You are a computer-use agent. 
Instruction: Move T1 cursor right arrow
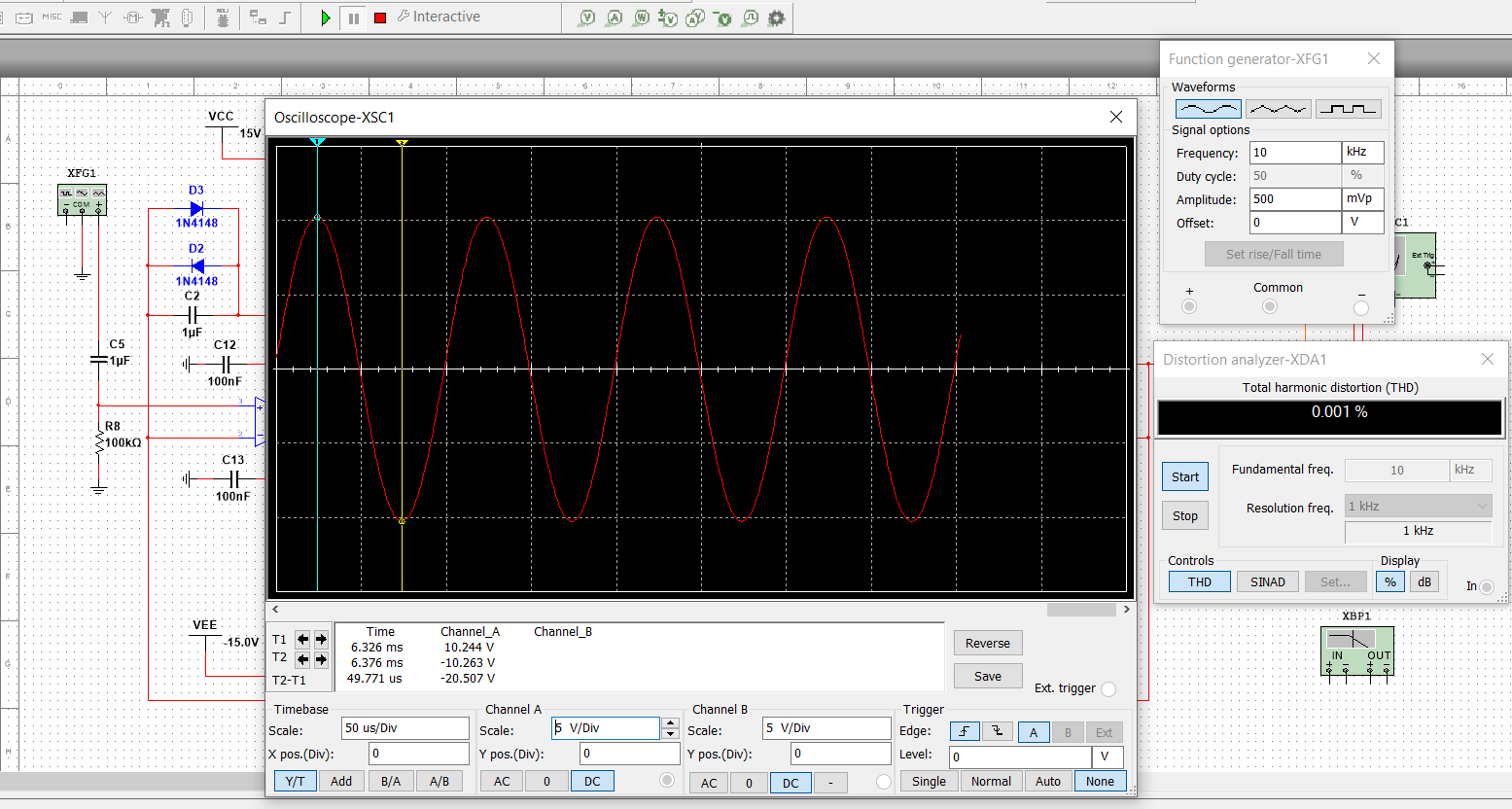(321, 639)
